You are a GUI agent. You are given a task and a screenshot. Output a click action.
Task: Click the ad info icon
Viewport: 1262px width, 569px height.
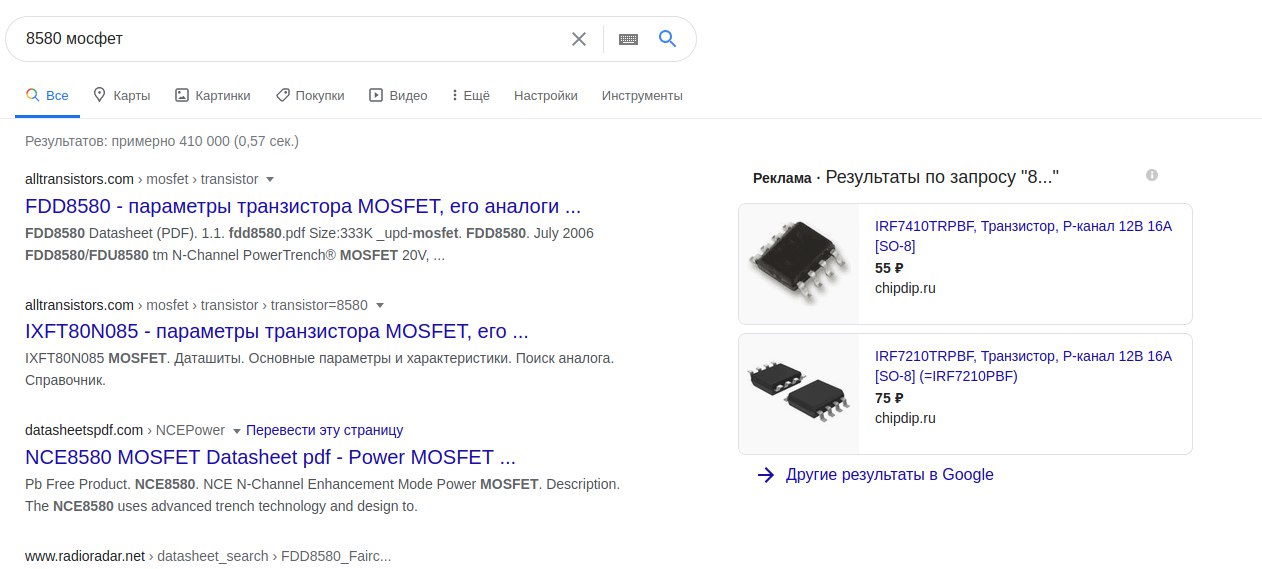coord(1152,175)
